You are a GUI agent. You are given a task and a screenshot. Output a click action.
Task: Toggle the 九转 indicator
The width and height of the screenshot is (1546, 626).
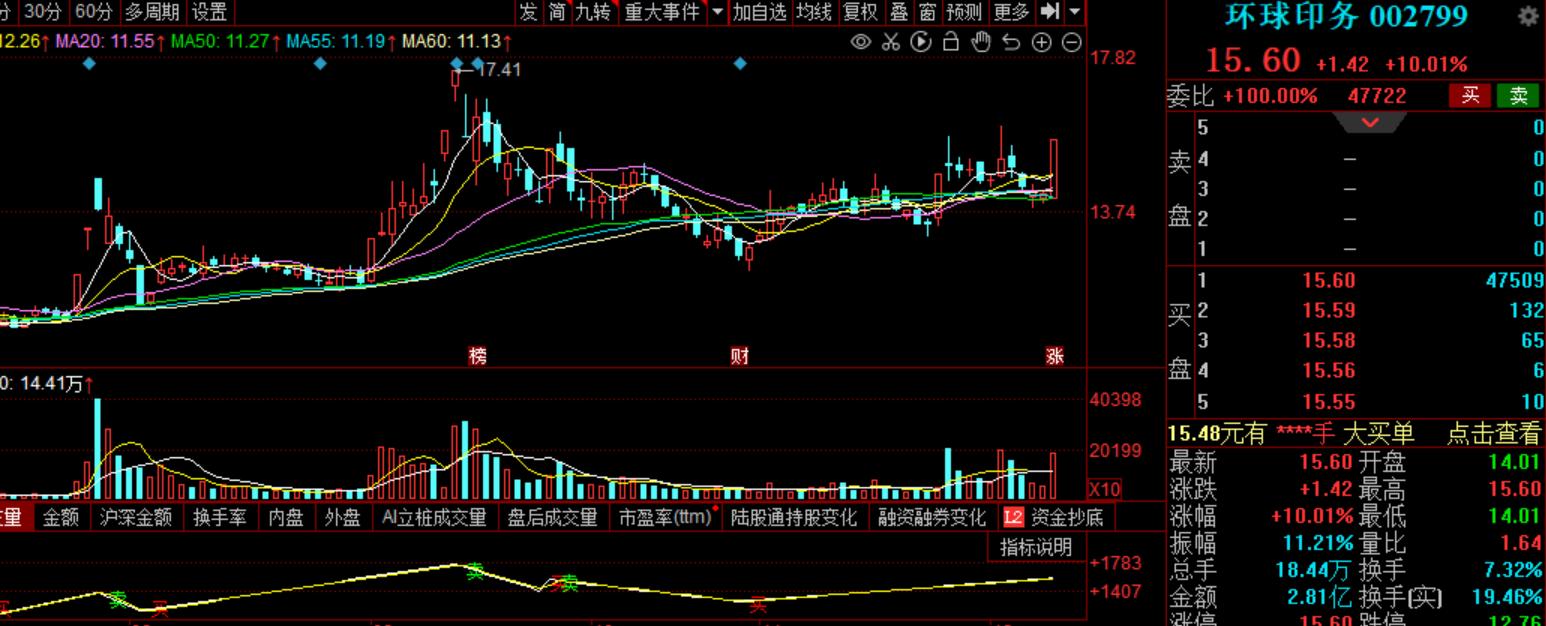coord(592,12)
